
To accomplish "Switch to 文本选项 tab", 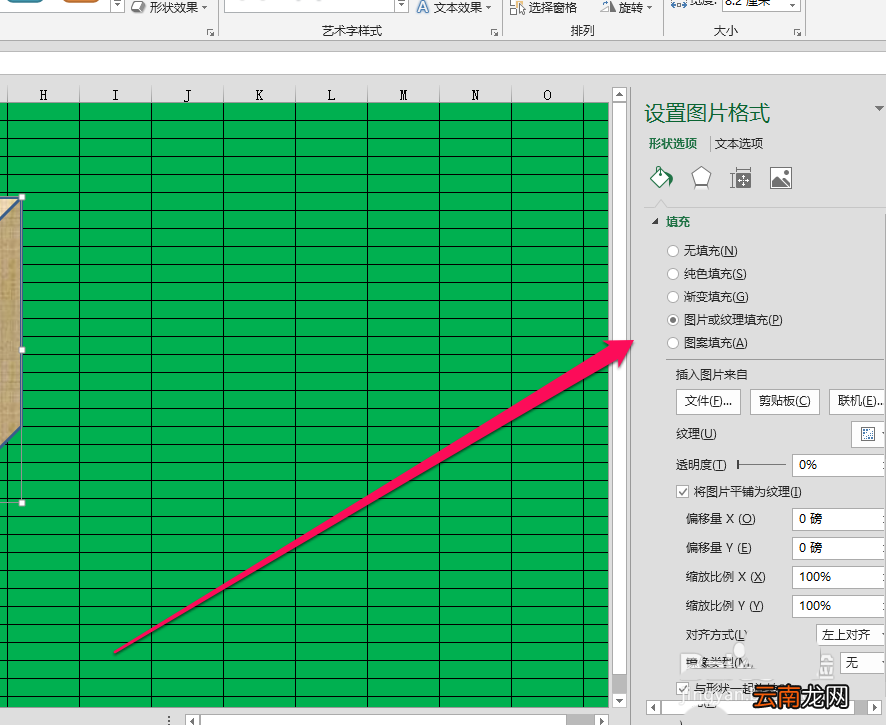I will click(x=739, y=144).
